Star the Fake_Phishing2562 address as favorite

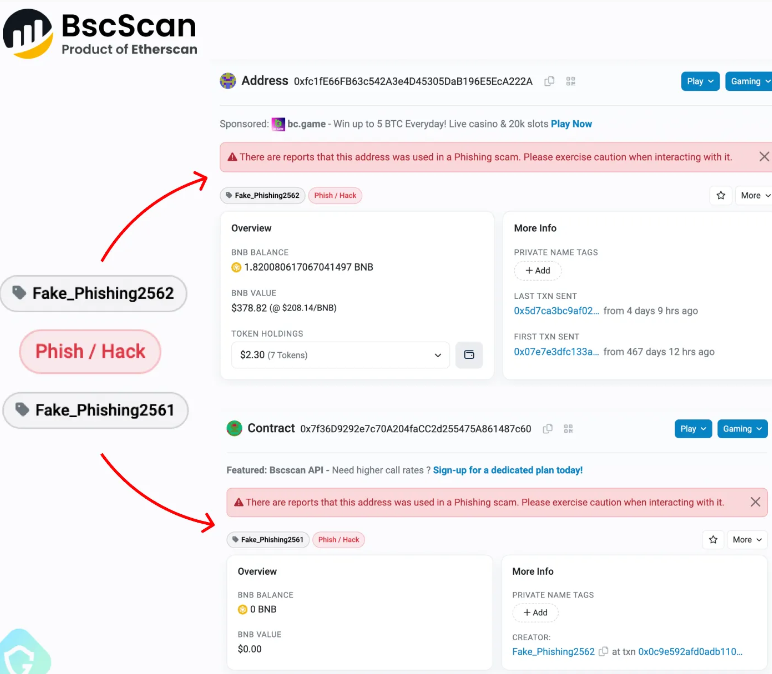(721, 195)
